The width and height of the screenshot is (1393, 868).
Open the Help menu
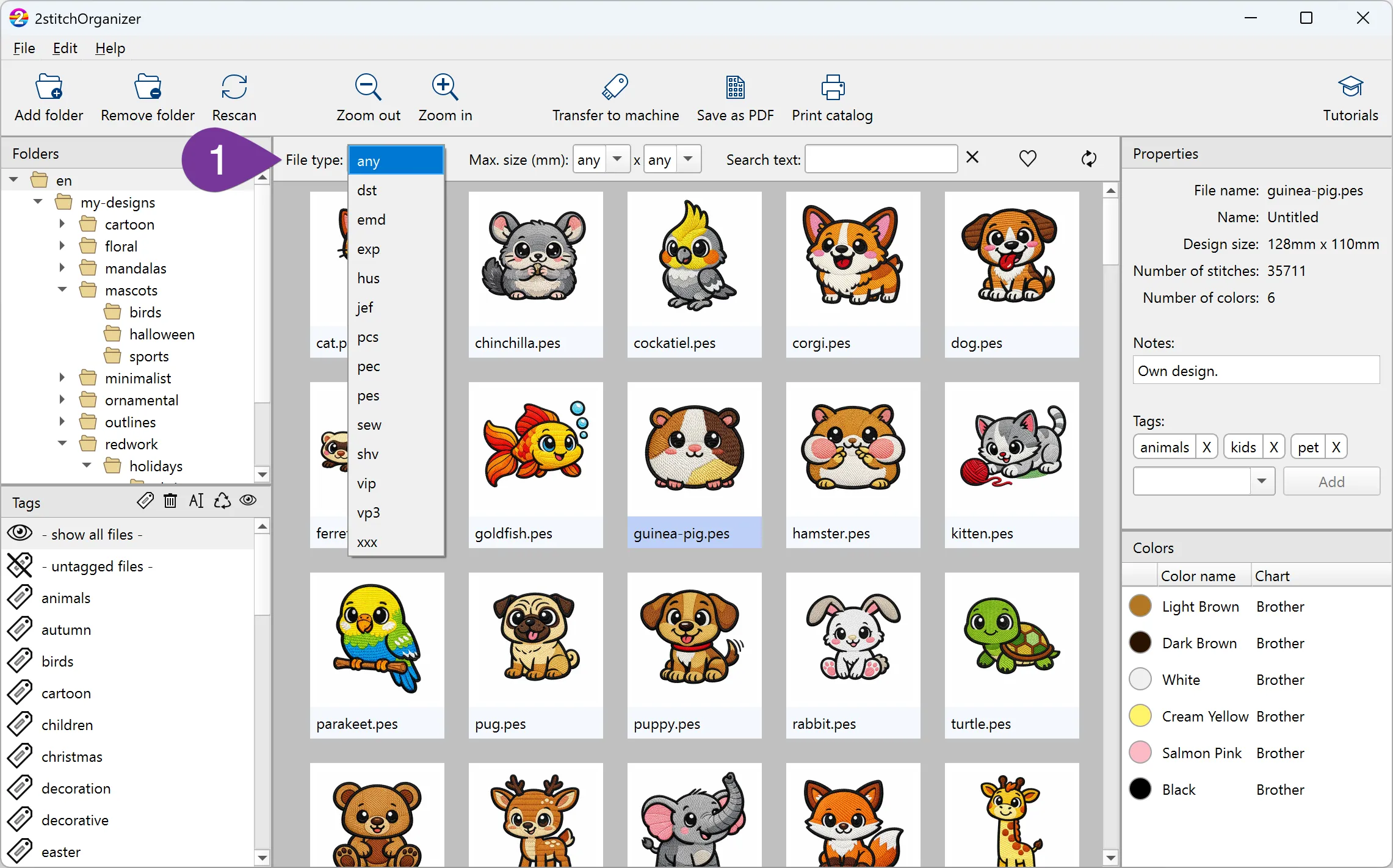click(x=110, y=48)
